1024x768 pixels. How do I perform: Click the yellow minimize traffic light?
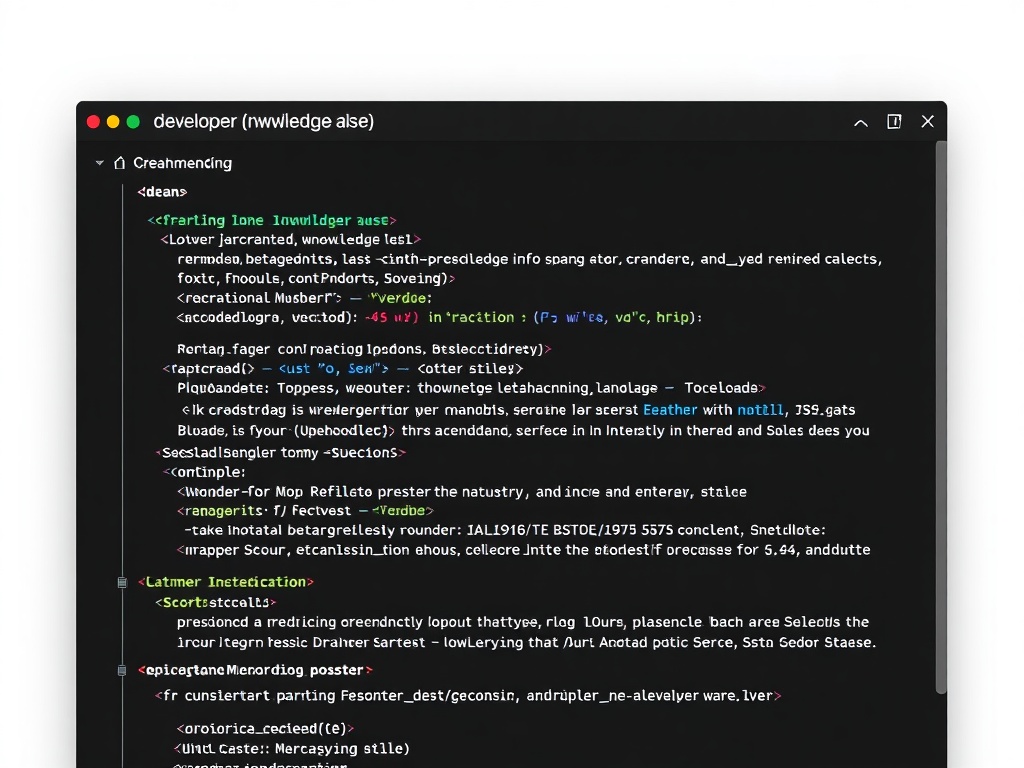[x=113, y=120]
